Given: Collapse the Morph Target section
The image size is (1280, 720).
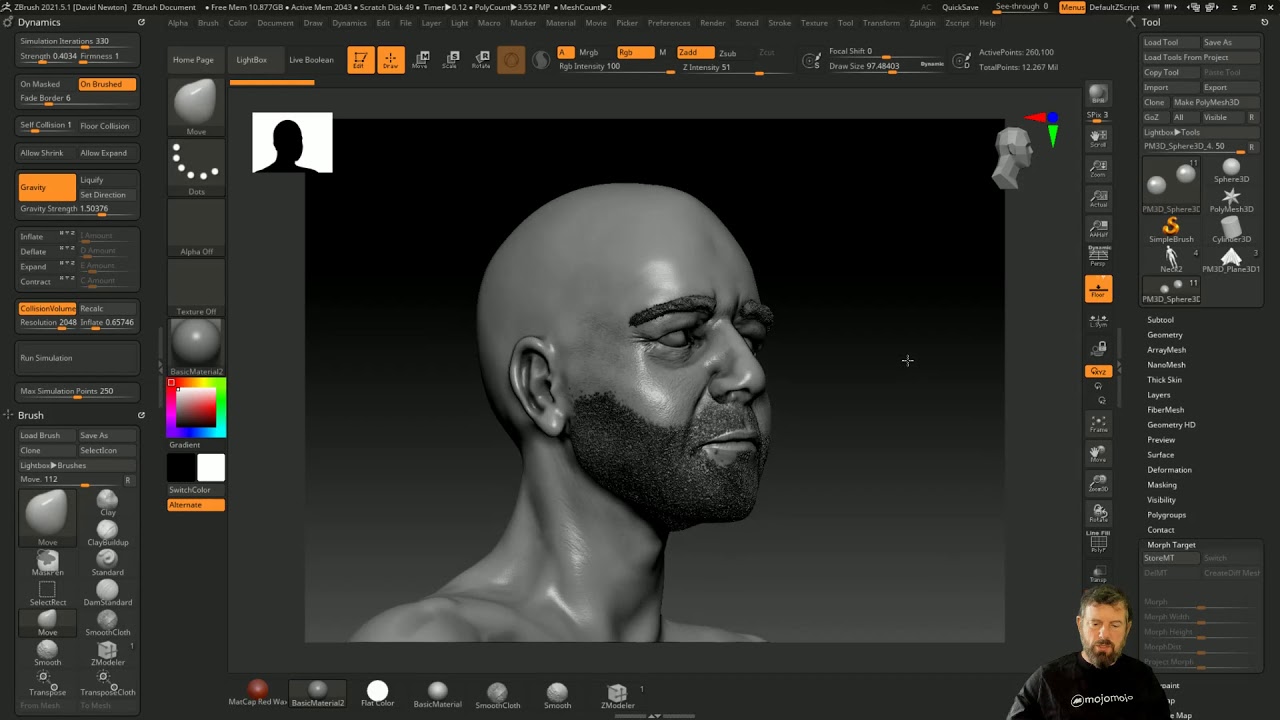Looking at the screenshot, I should click(1171, 545).
